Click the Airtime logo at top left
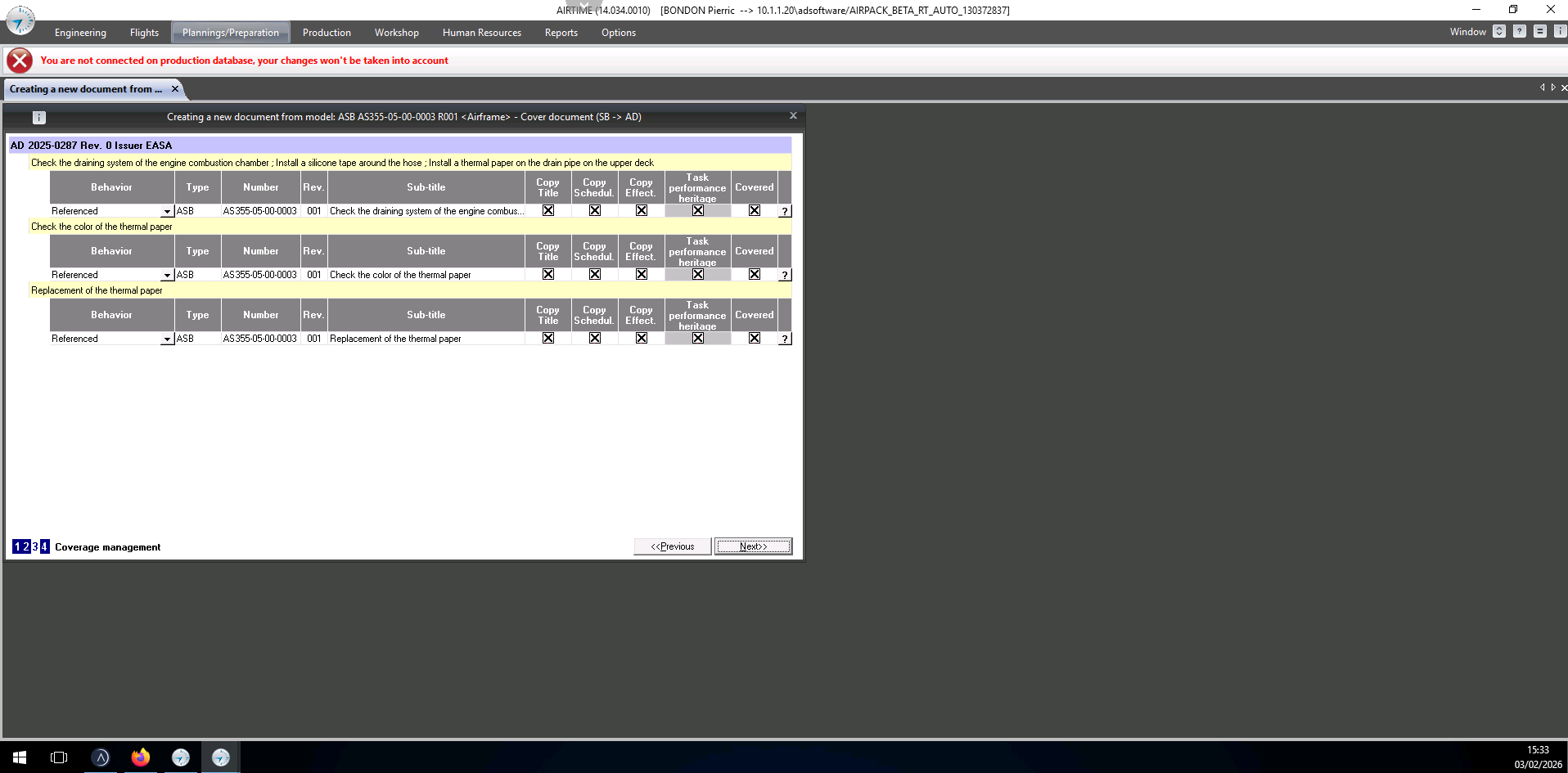This screenshot has width=1568, height=773. pos(20,20)
